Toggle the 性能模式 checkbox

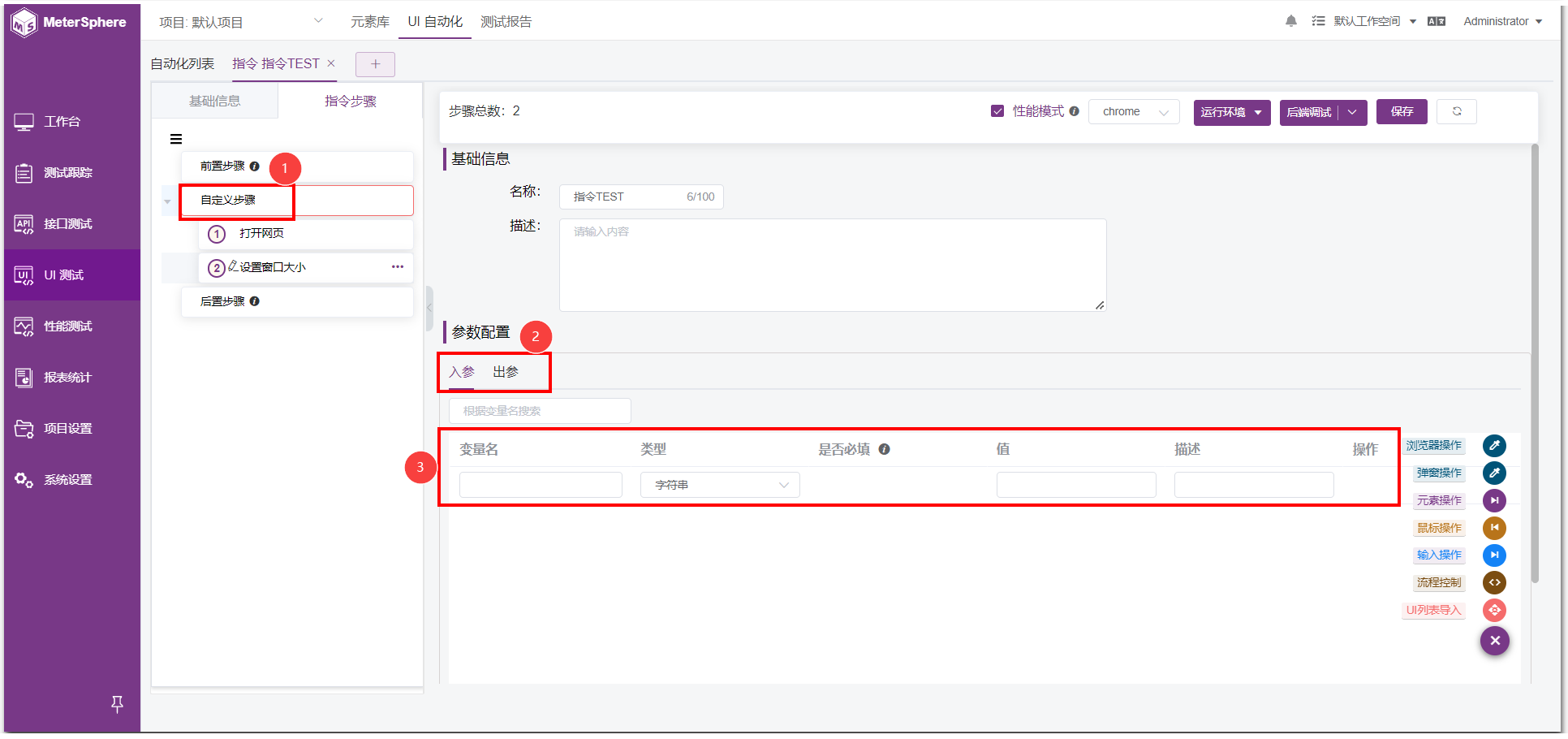(997, 111)
